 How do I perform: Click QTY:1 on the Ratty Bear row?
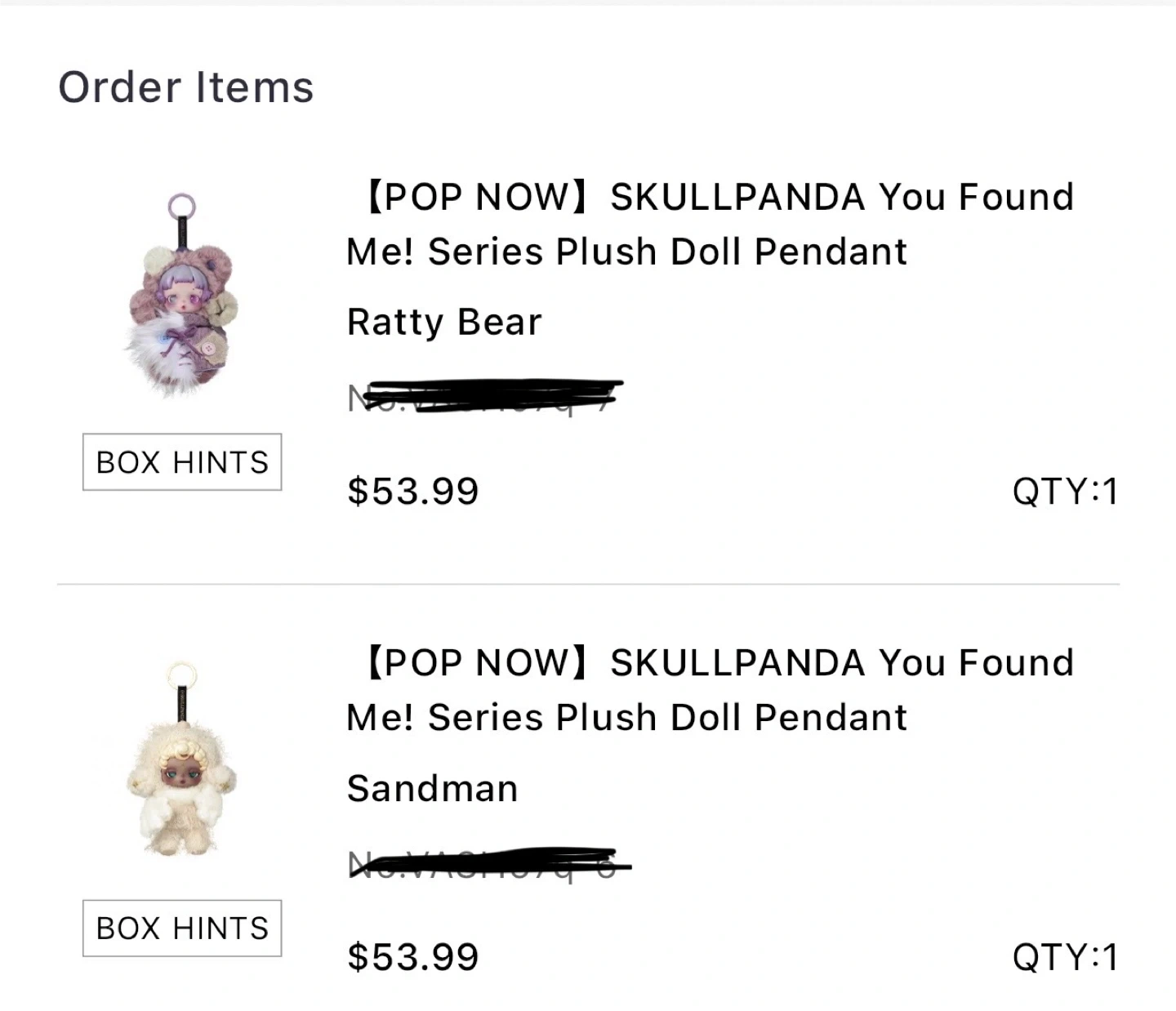point(1064,492)
